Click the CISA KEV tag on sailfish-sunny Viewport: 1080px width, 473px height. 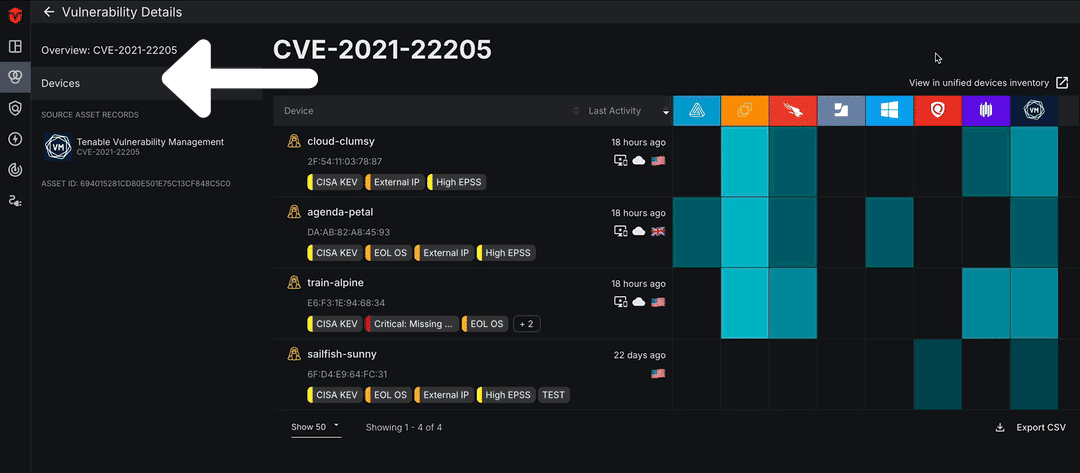tap(336, 395)
